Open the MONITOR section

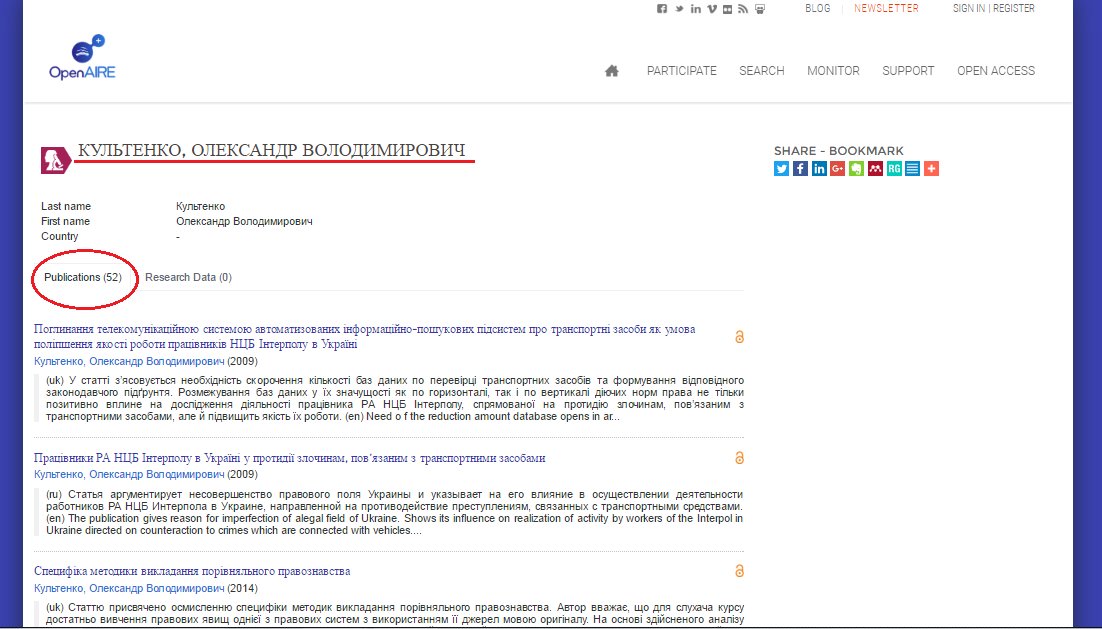tap(833, 70)
